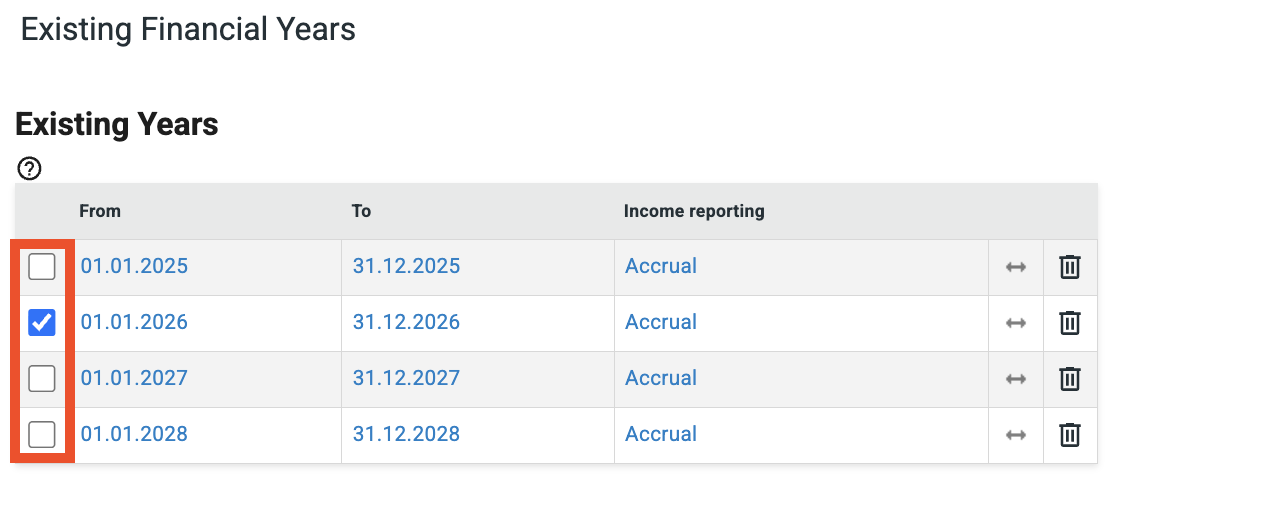Check the 2025 financial year checkbox
1288x518 pixels.
tap(42, 267)
